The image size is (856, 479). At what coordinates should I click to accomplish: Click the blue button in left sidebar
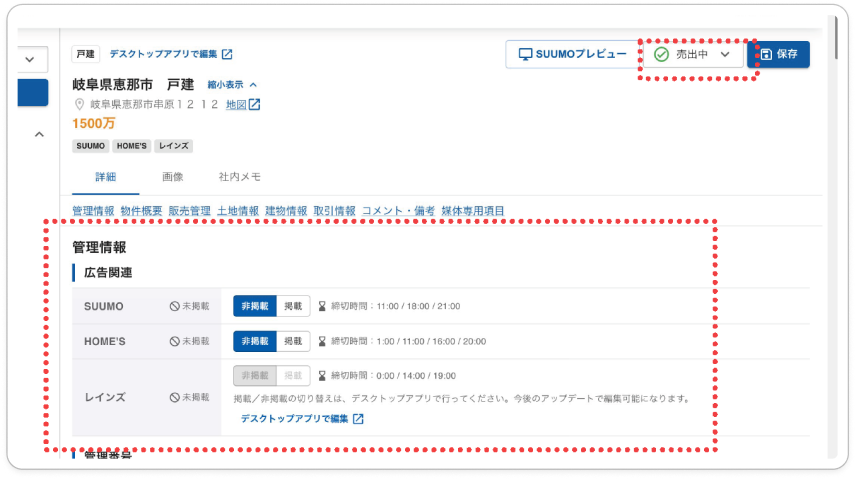click(x=33, y=92)
